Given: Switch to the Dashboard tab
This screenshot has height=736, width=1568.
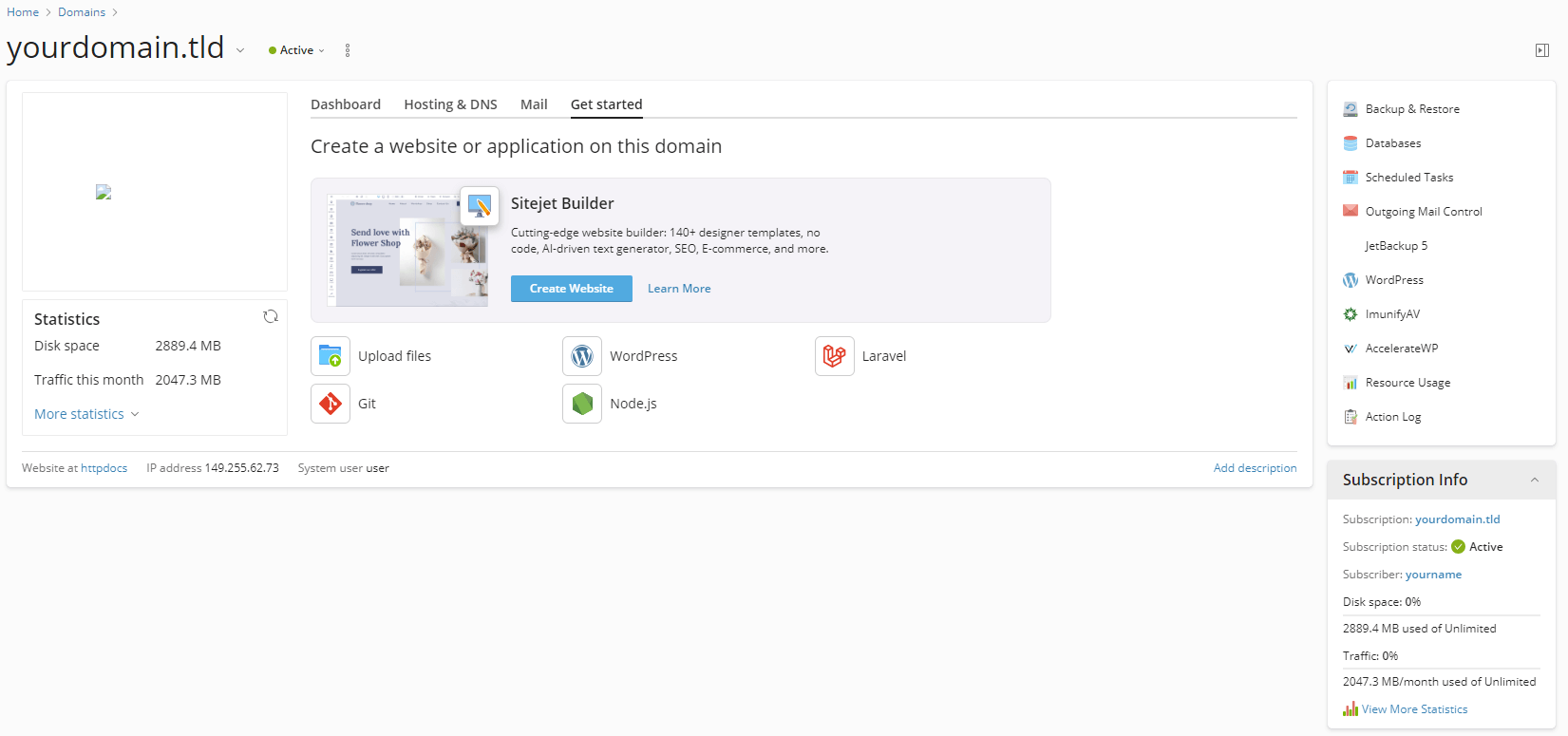Looking at the screenshot, I should [346, 104].
